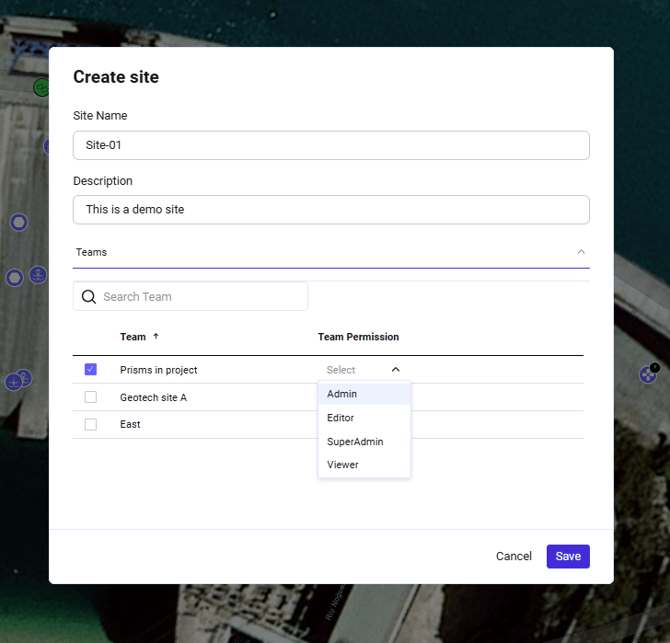Viewport: 670px width, 643px height.
Task: Enable the East team checkbox
Action: coord(91,424)
